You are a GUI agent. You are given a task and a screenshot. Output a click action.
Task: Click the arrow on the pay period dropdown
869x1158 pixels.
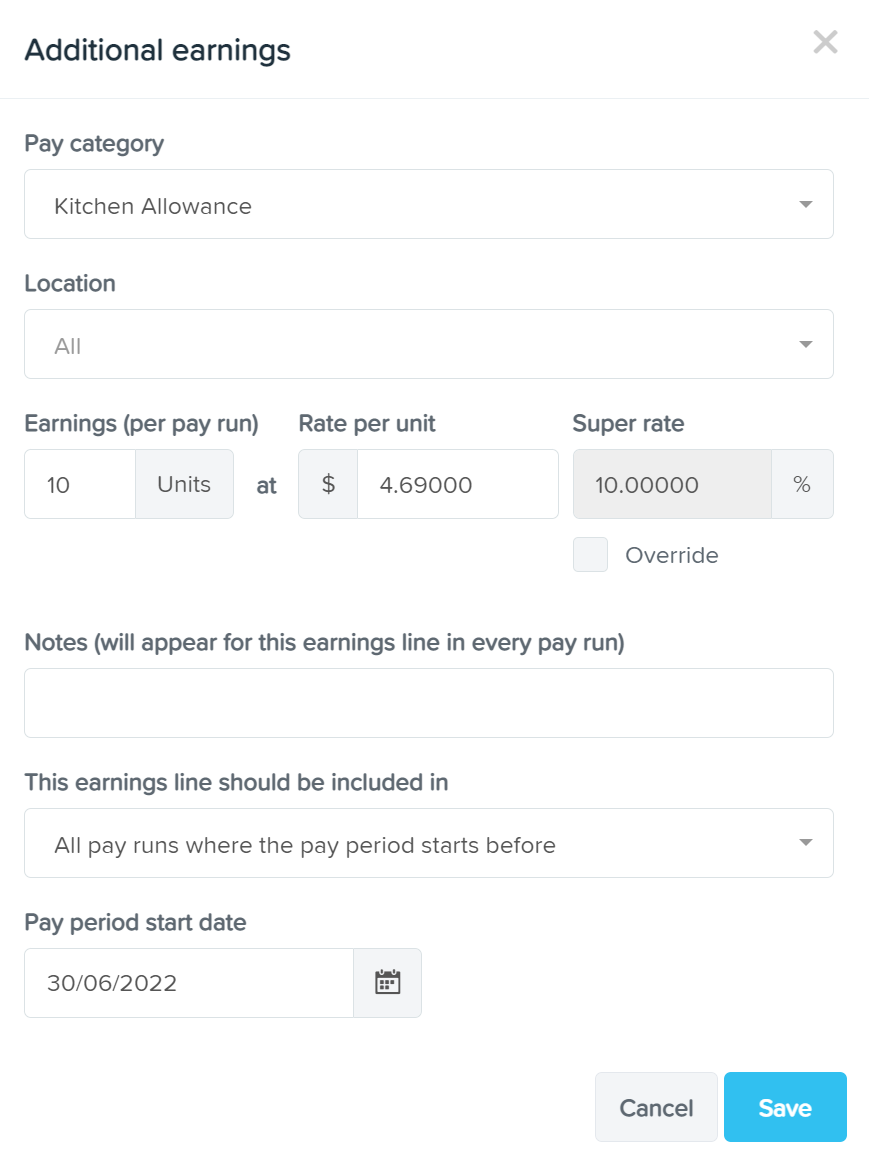[806, 843]
